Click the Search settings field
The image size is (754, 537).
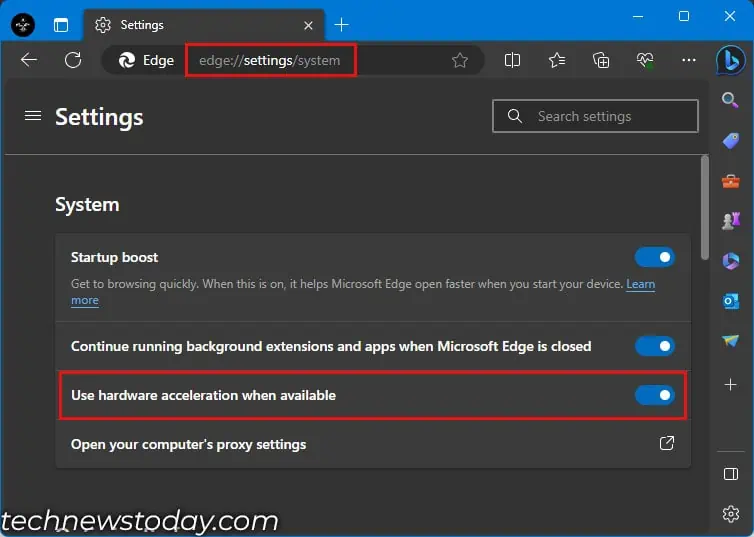(x=595, y=116)
